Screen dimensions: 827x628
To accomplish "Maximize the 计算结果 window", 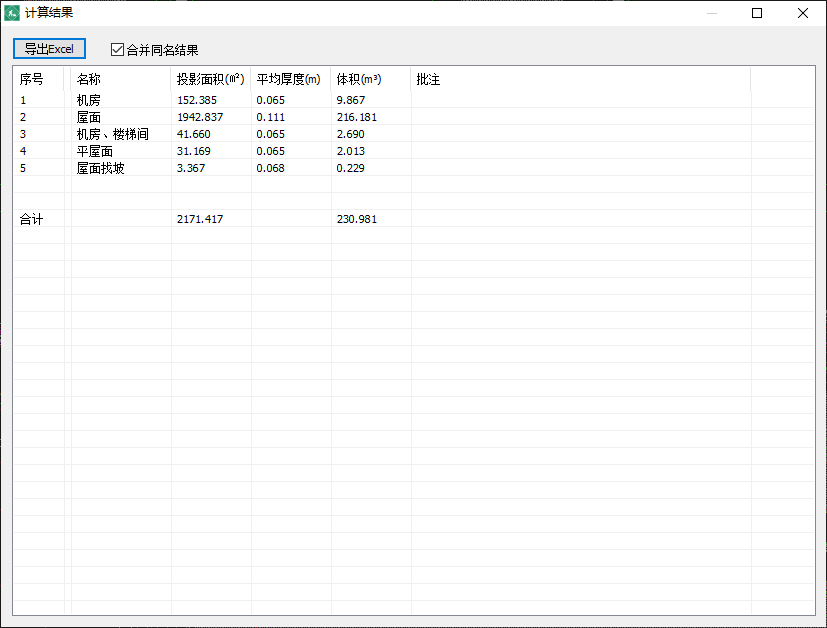I will (x=757, y=13).
